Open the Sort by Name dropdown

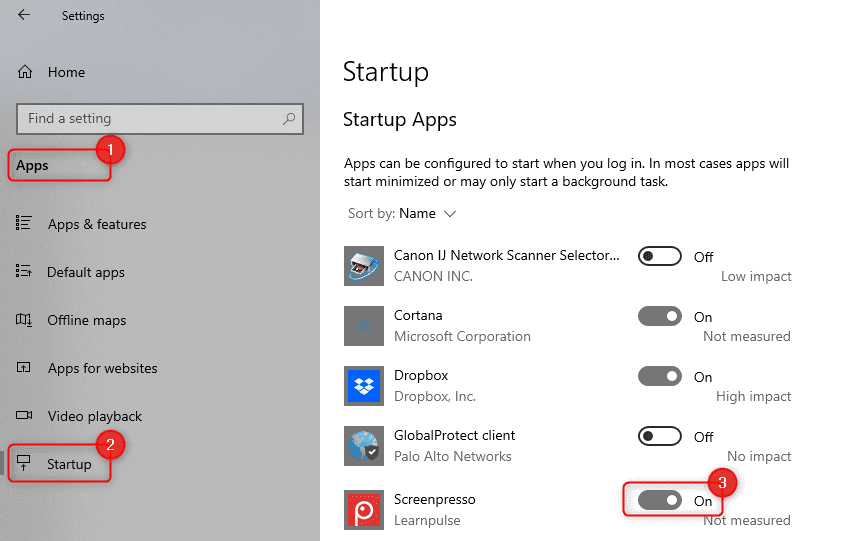click(427, 213)
